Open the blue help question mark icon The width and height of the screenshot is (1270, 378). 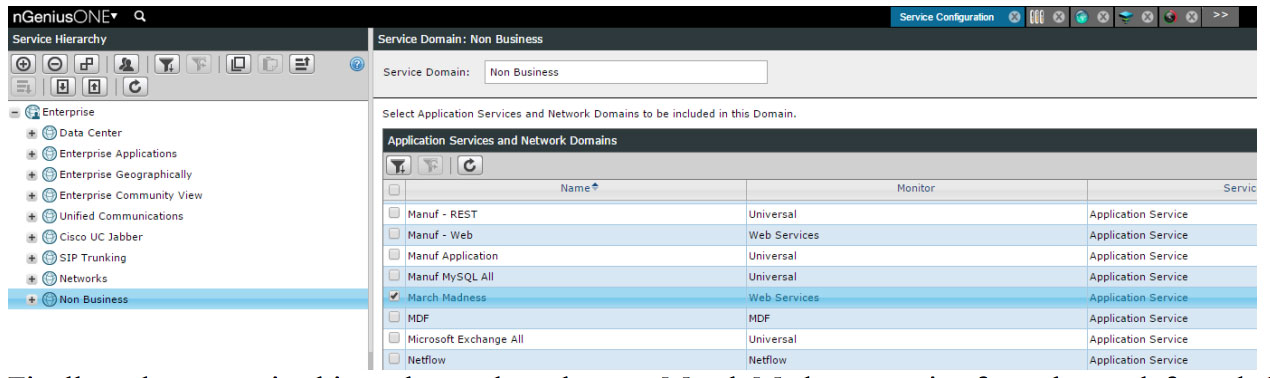[x=357, y=64]
